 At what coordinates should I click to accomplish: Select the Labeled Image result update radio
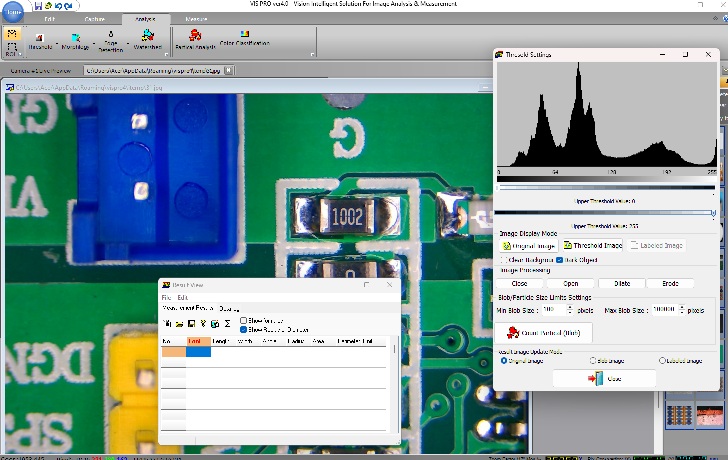tap(663, 360)
